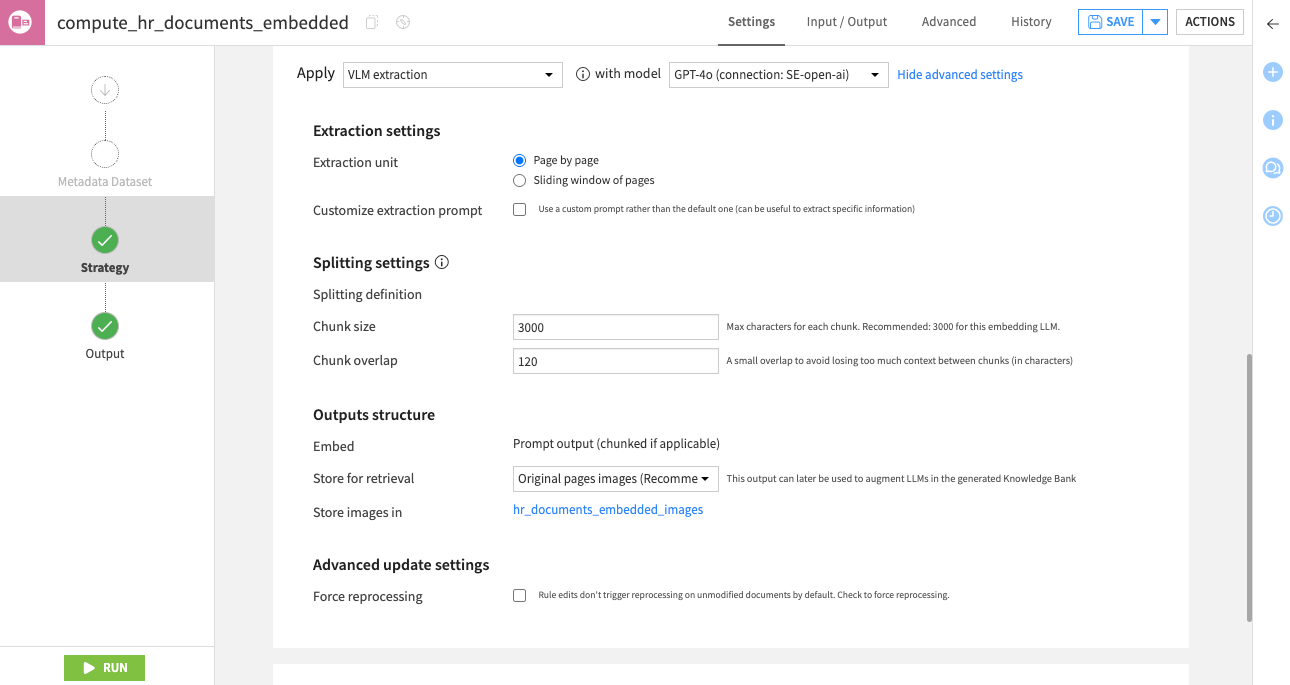Select the Sliding window of pages option
Screen dimensions: 1290x685
(x=520, y=181)
